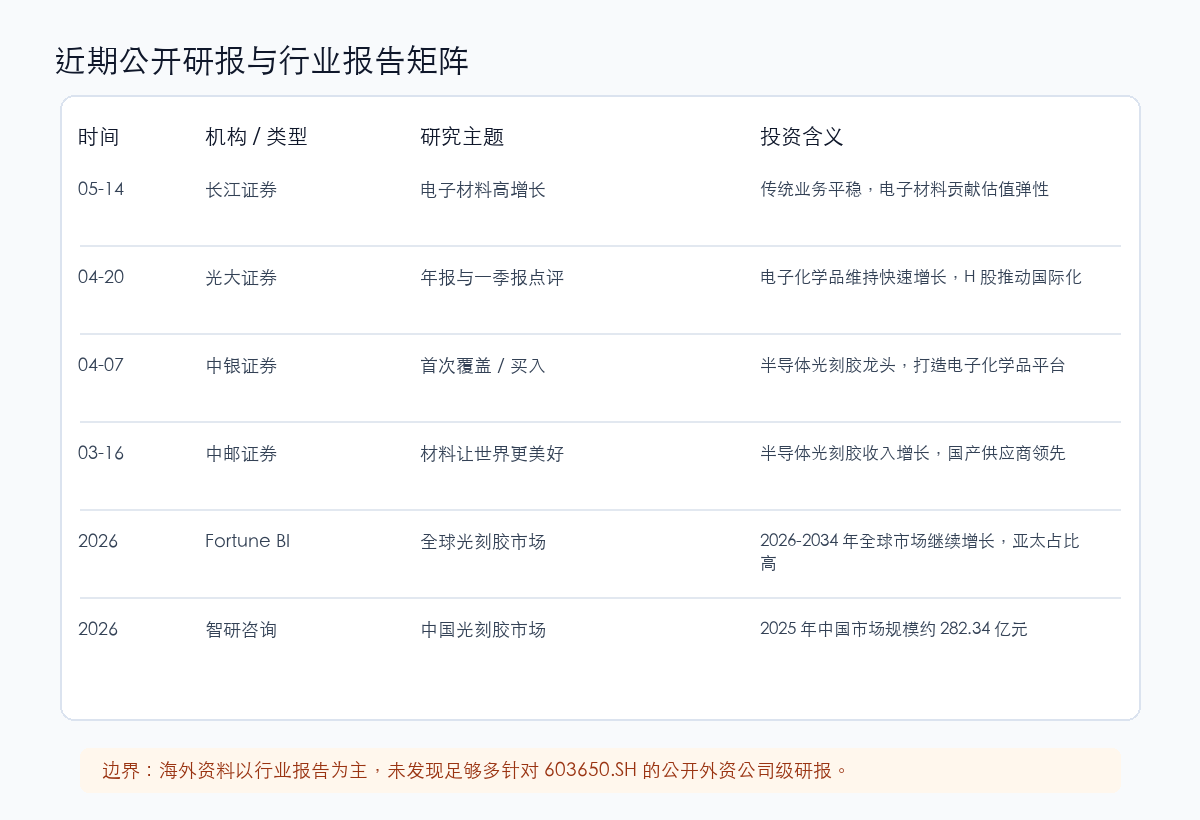Click the 机构 / 类型 column header
The width and height of the screenshot is (1200, 820).
tap(256, 137)
